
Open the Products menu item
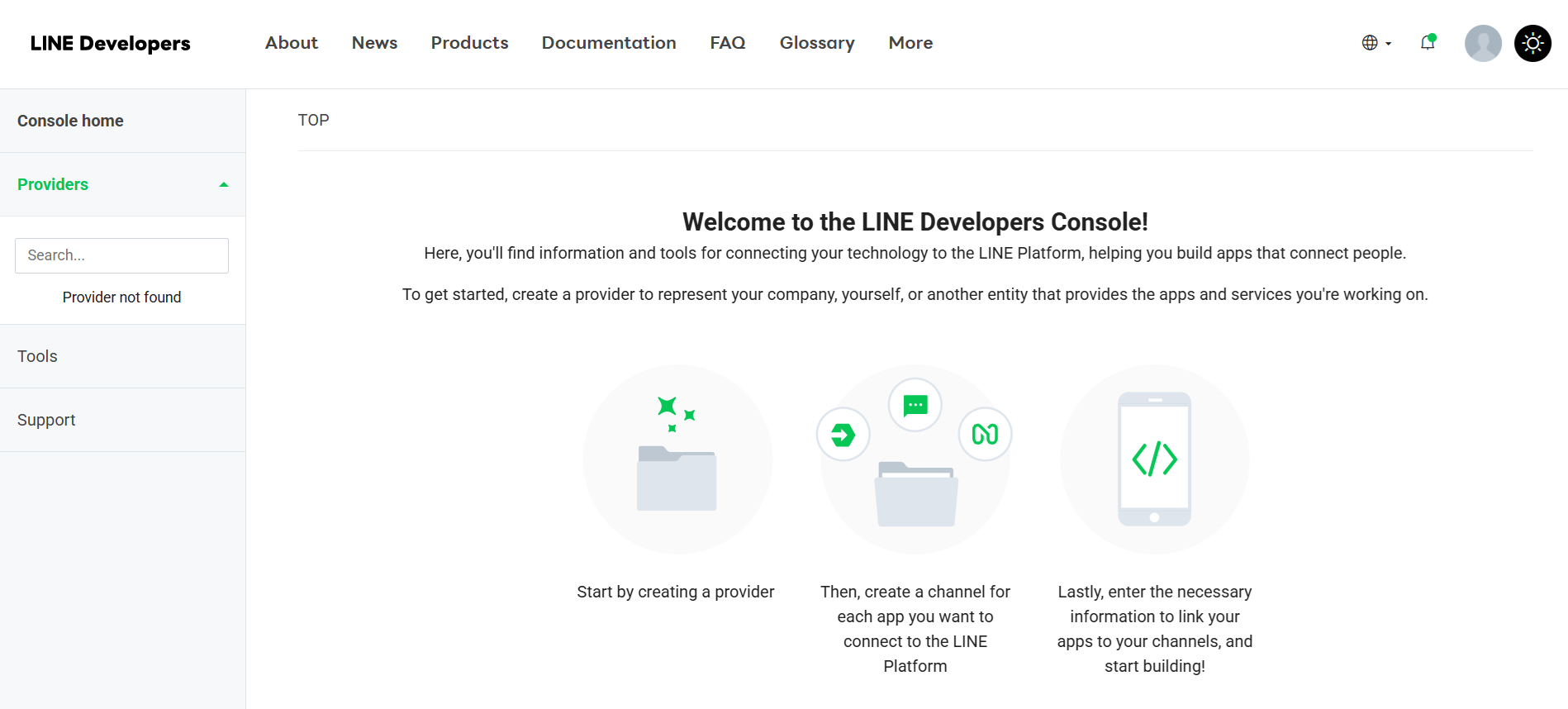tap(469, 43)
